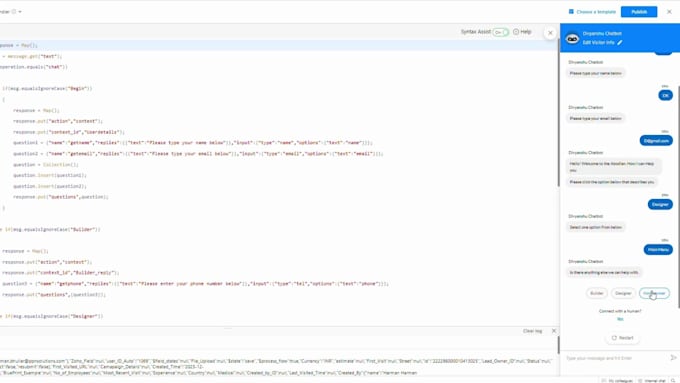
Task: Click the search icon in bottom bar
Action: 673,380
